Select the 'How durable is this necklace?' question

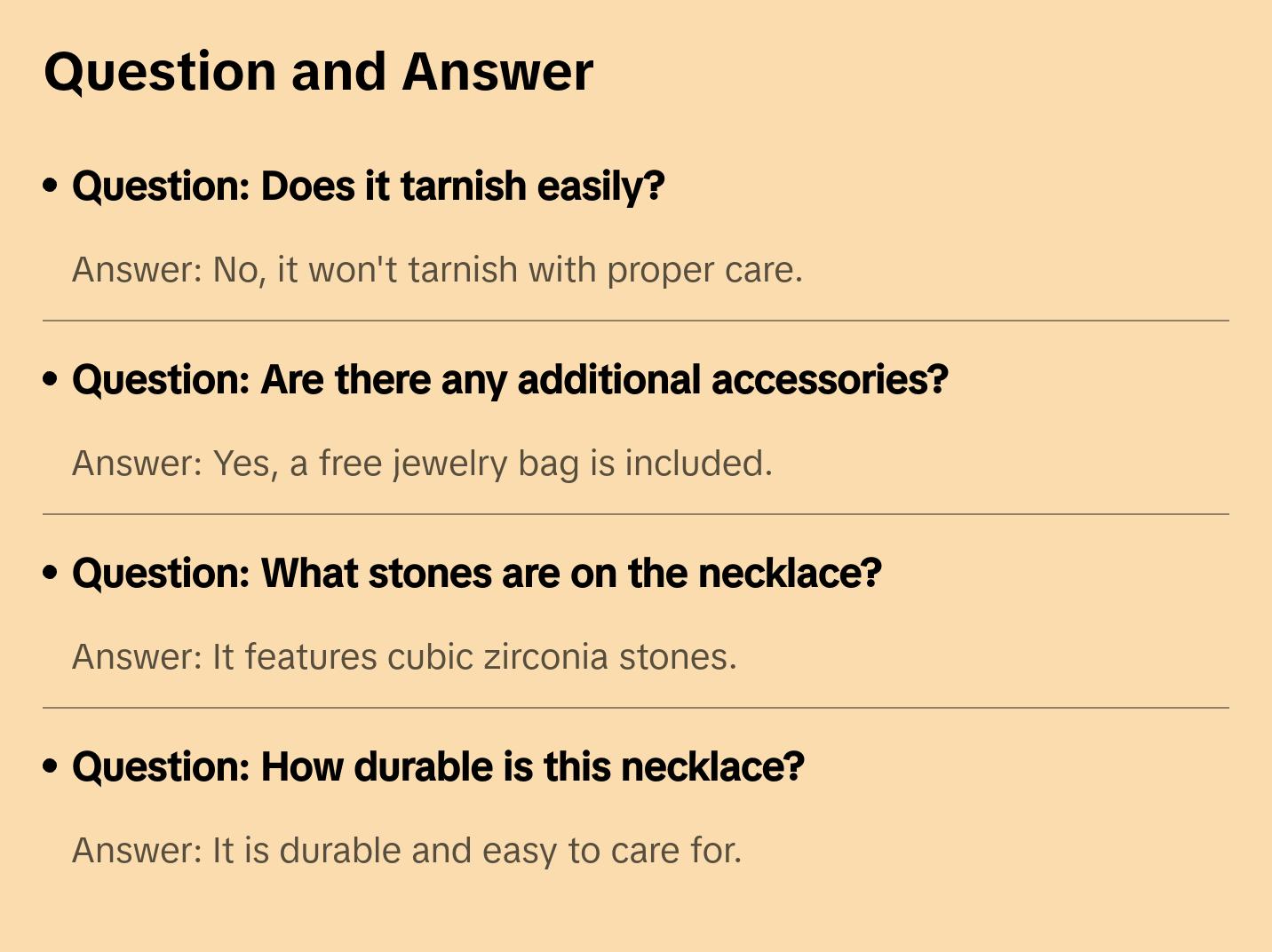point(438,766)
